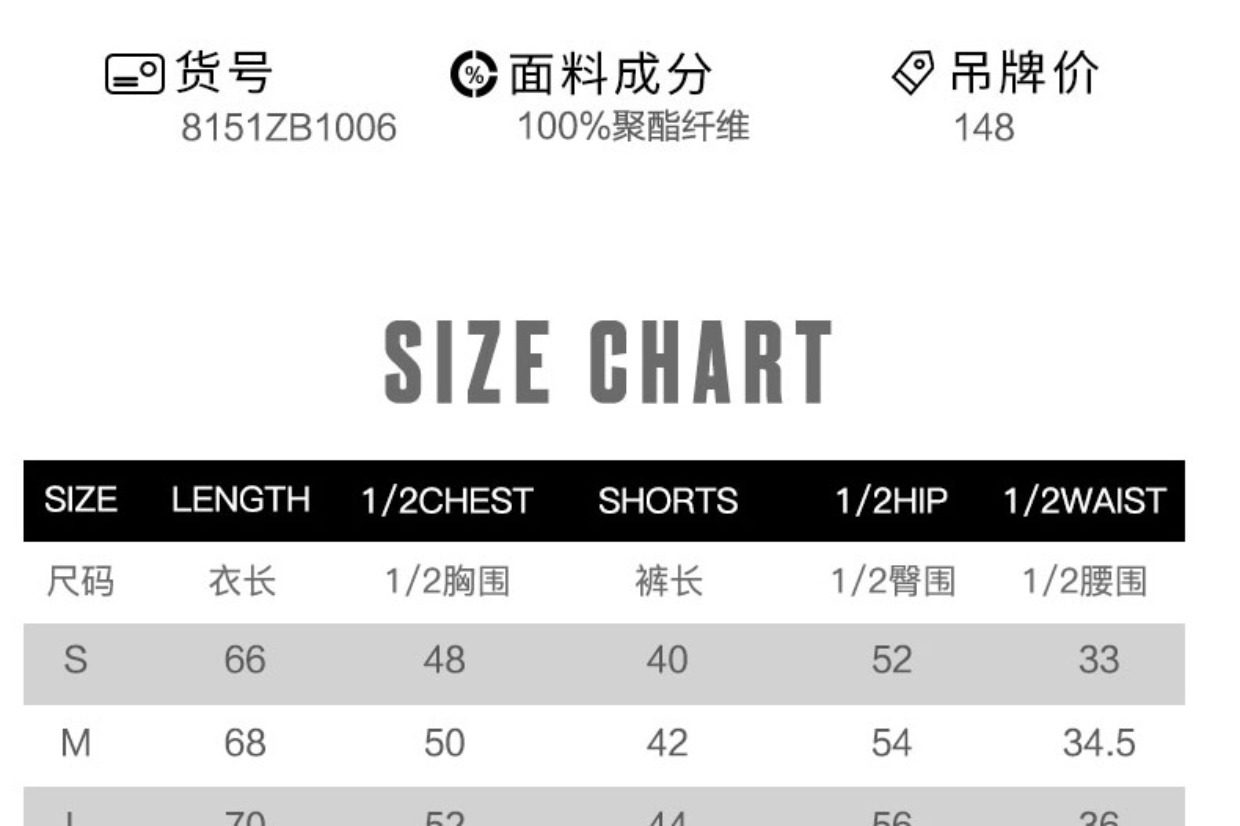Image resolution: width=1240 pixels, height=826 pixels.
Task: Select the item number 8151ZB1006
Action: (288, 128)
